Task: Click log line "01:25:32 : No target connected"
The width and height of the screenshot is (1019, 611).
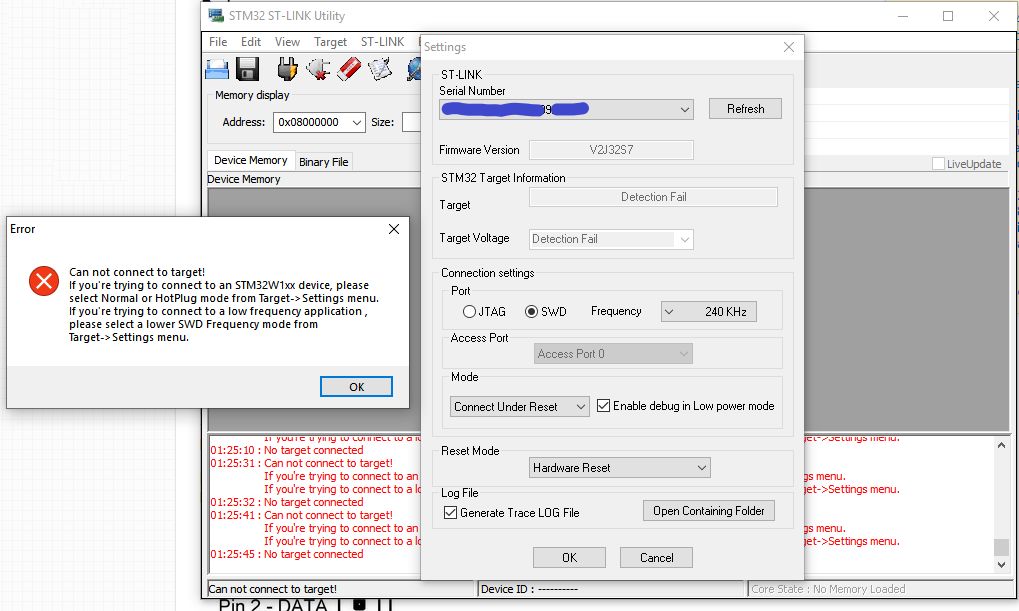Action: (x=287, y=502)
